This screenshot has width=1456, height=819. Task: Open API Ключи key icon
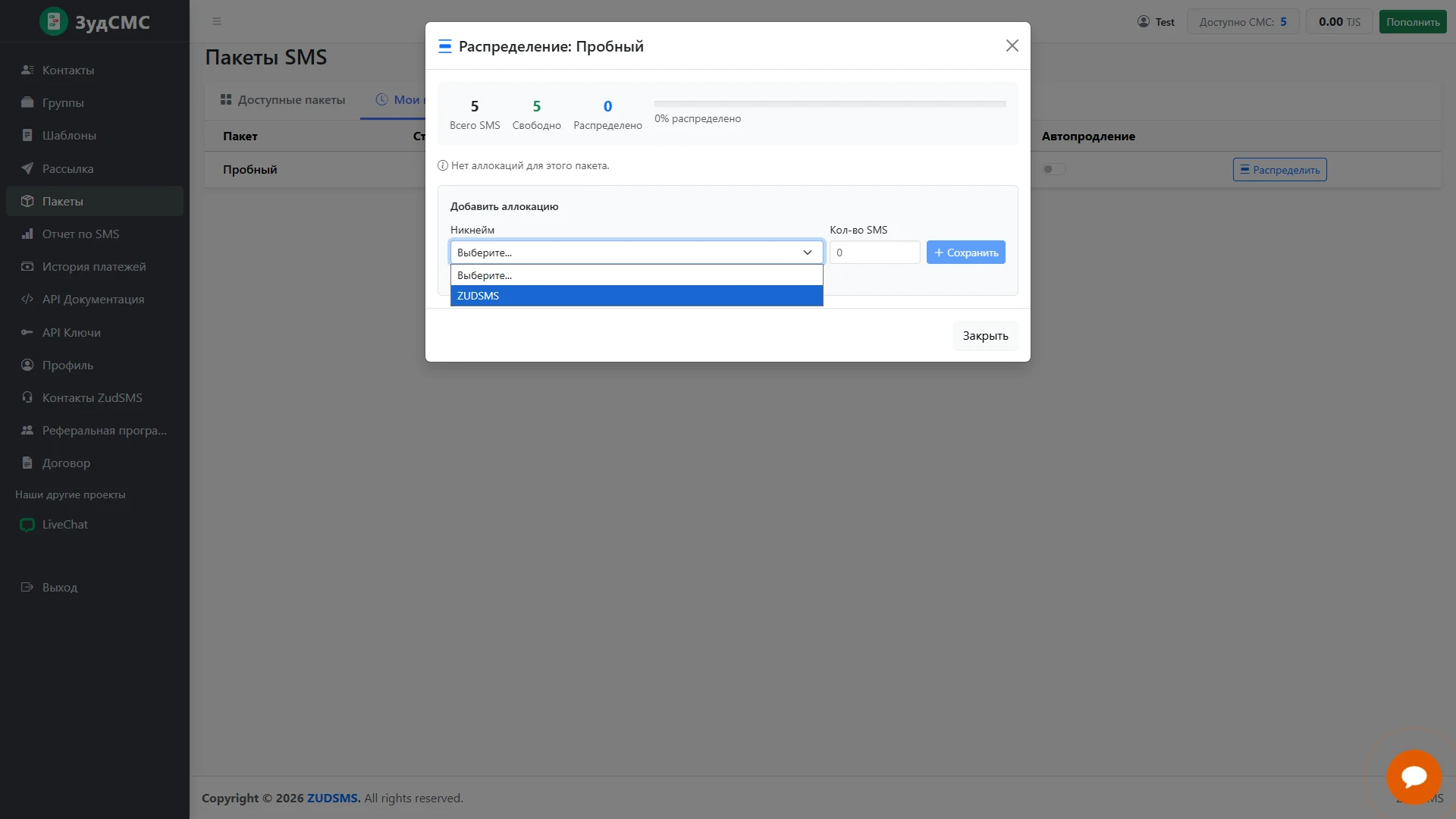tap(27, 332)
